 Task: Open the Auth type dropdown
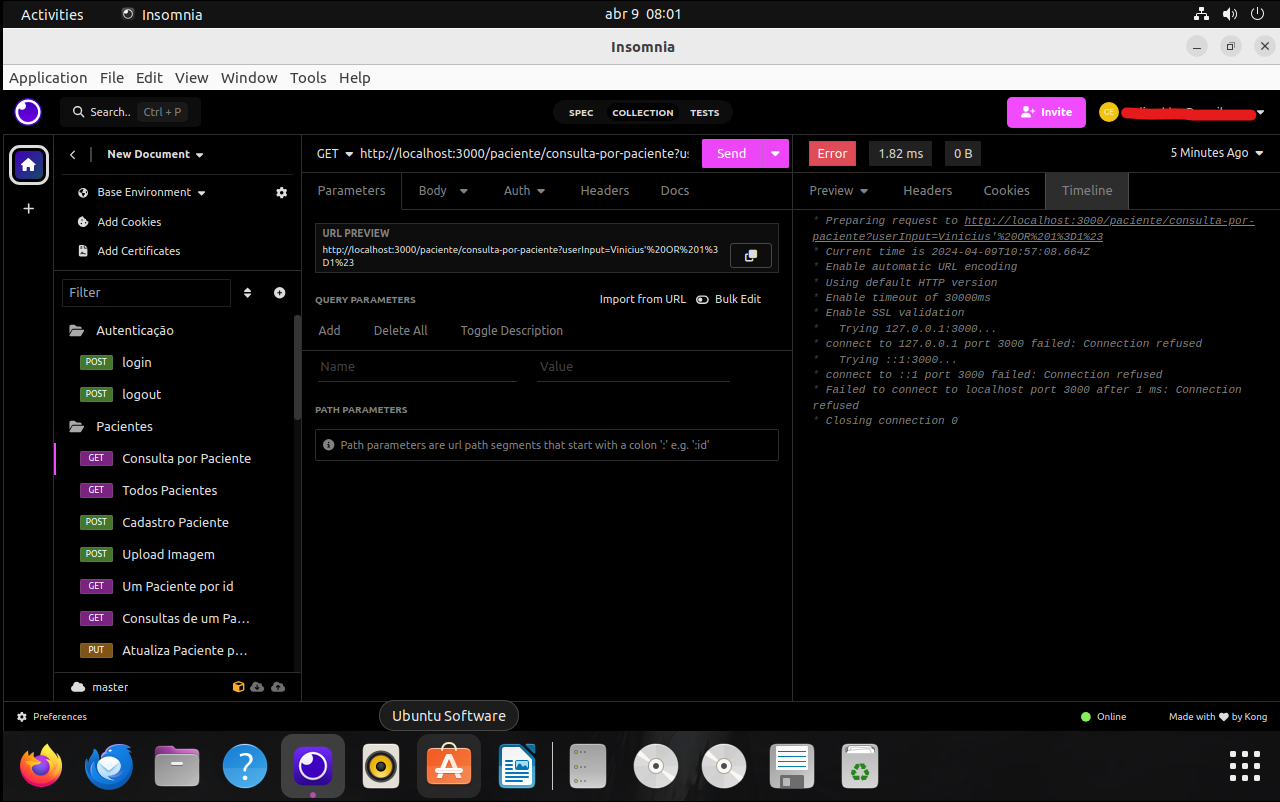coord(525,190)
